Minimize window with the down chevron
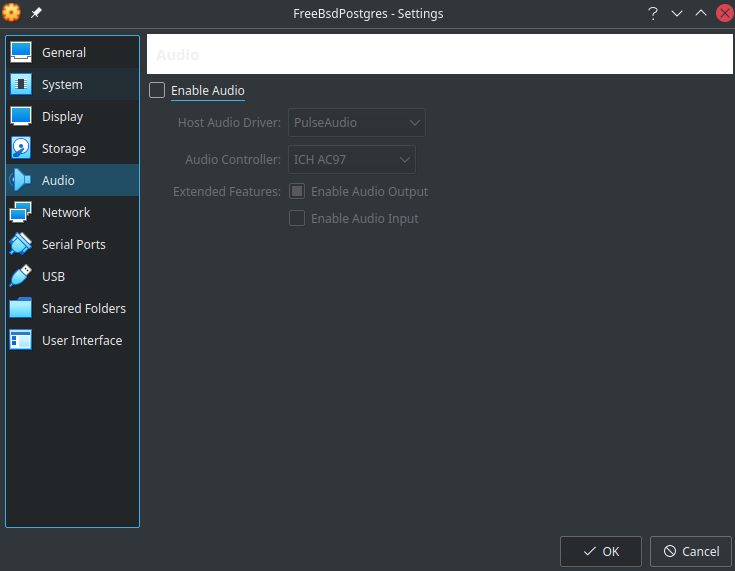 (x=676, y=14)
